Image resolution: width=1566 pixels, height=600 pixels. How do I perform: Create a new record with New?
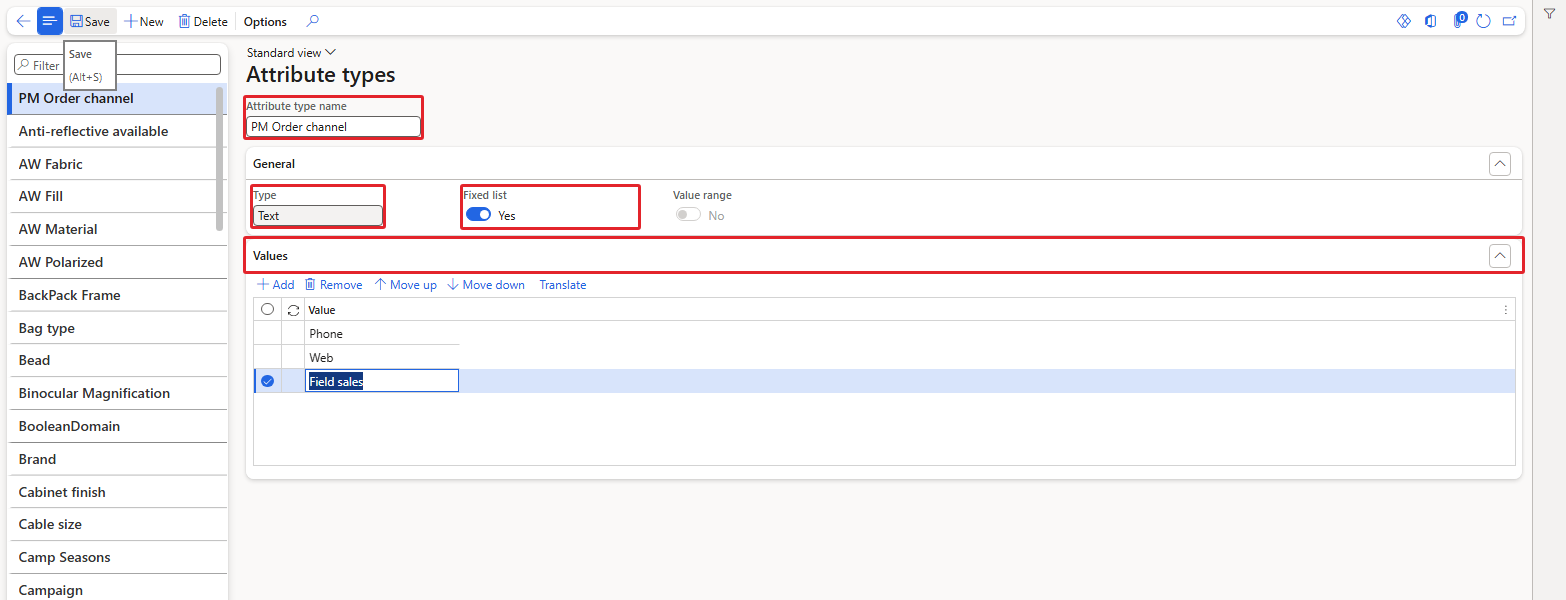click(144, 21)
